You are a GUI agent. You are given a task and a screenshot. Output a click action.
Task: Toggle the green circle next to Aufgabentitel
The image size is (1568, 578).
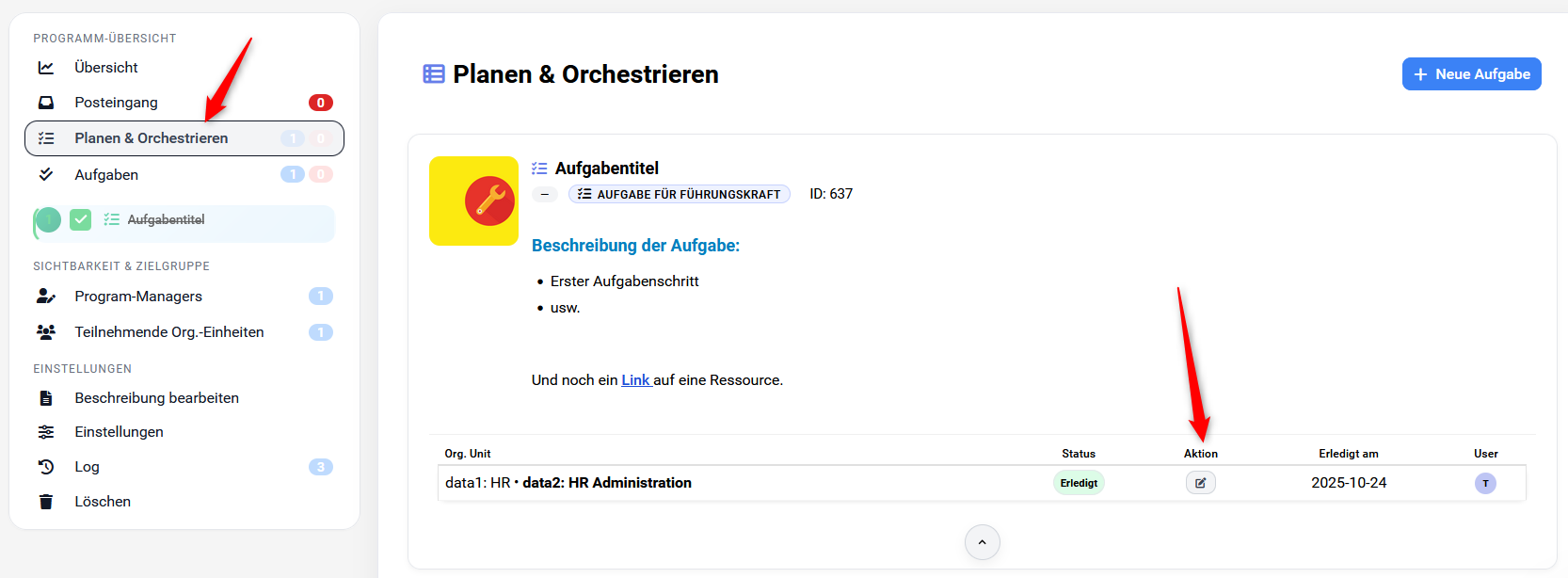[48, 219]
